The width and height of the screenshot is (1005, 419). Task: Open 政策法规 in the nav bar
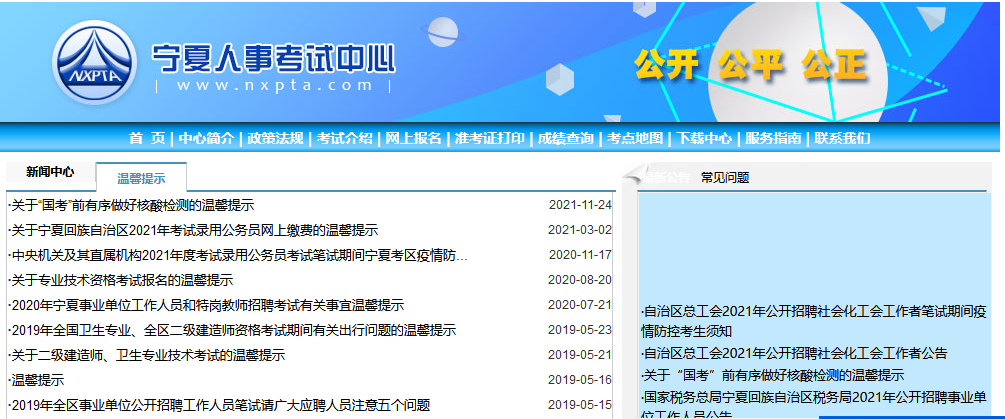[x=275, y=138]
